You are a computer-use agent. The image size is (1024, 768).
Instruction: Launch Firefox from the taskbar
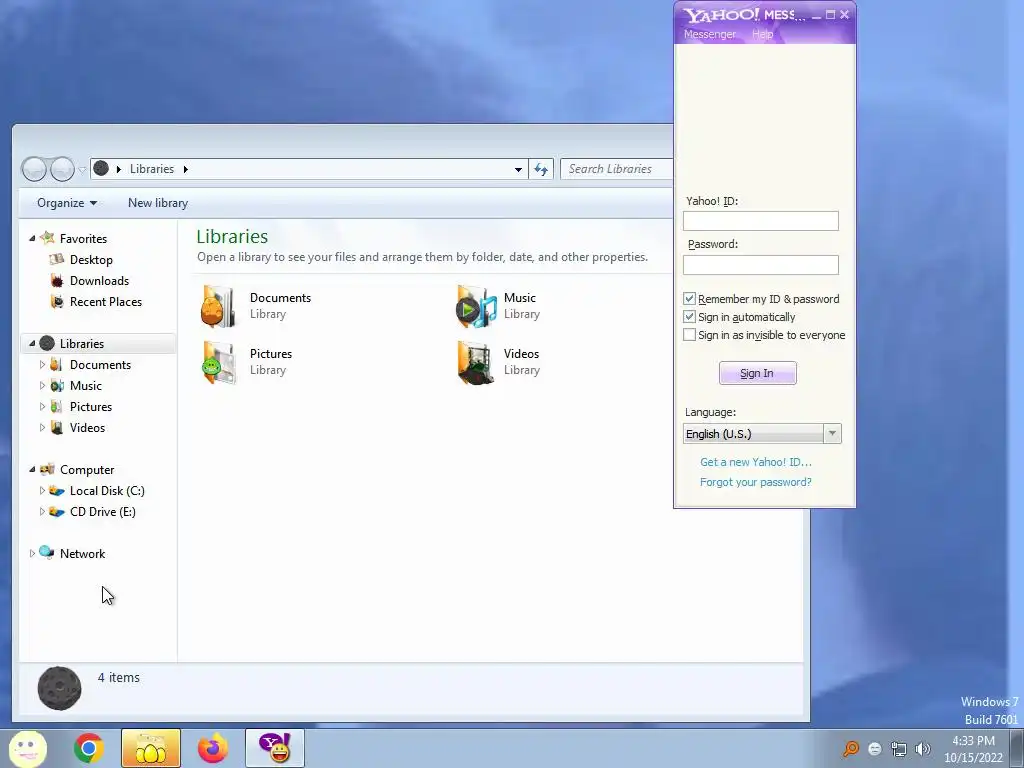213,748
